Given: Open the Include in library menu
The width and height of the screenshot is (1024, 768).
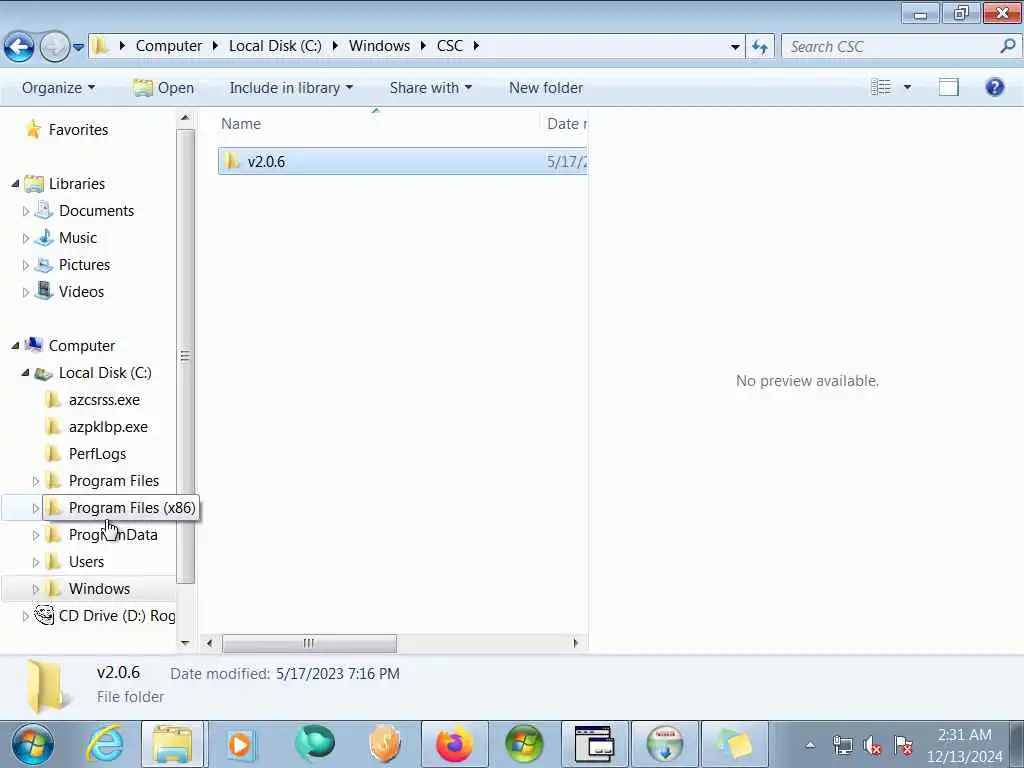Looking at the screenshot, I should pos(291,88).
